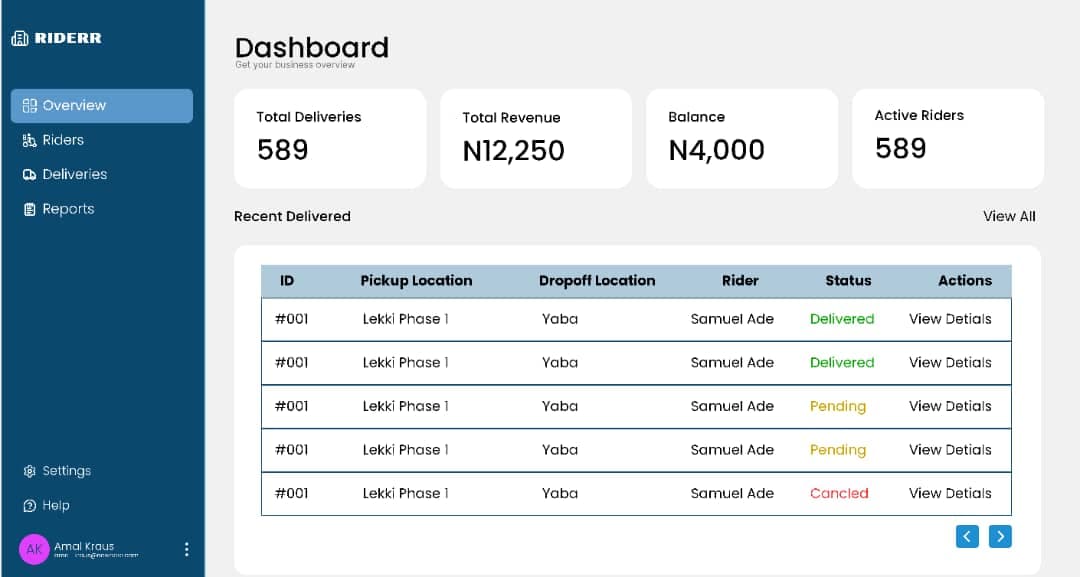This screenshot has height=577, width=1080.
Task: Click the previous page arrow icon
Action: click(966, 536)
